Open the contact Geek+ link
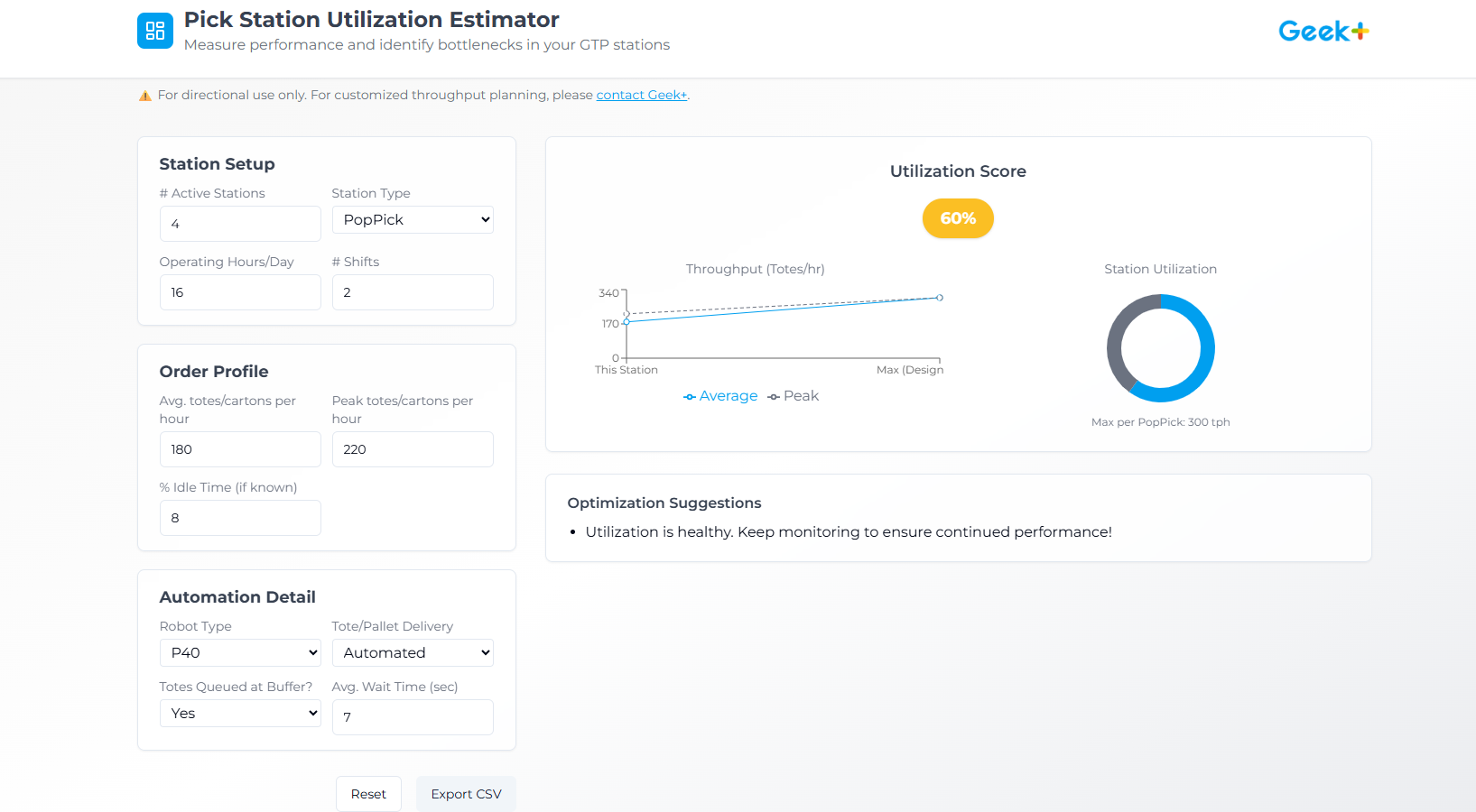Image resolution: width=1476 pixels, height=812 pixels. (641, 94)
